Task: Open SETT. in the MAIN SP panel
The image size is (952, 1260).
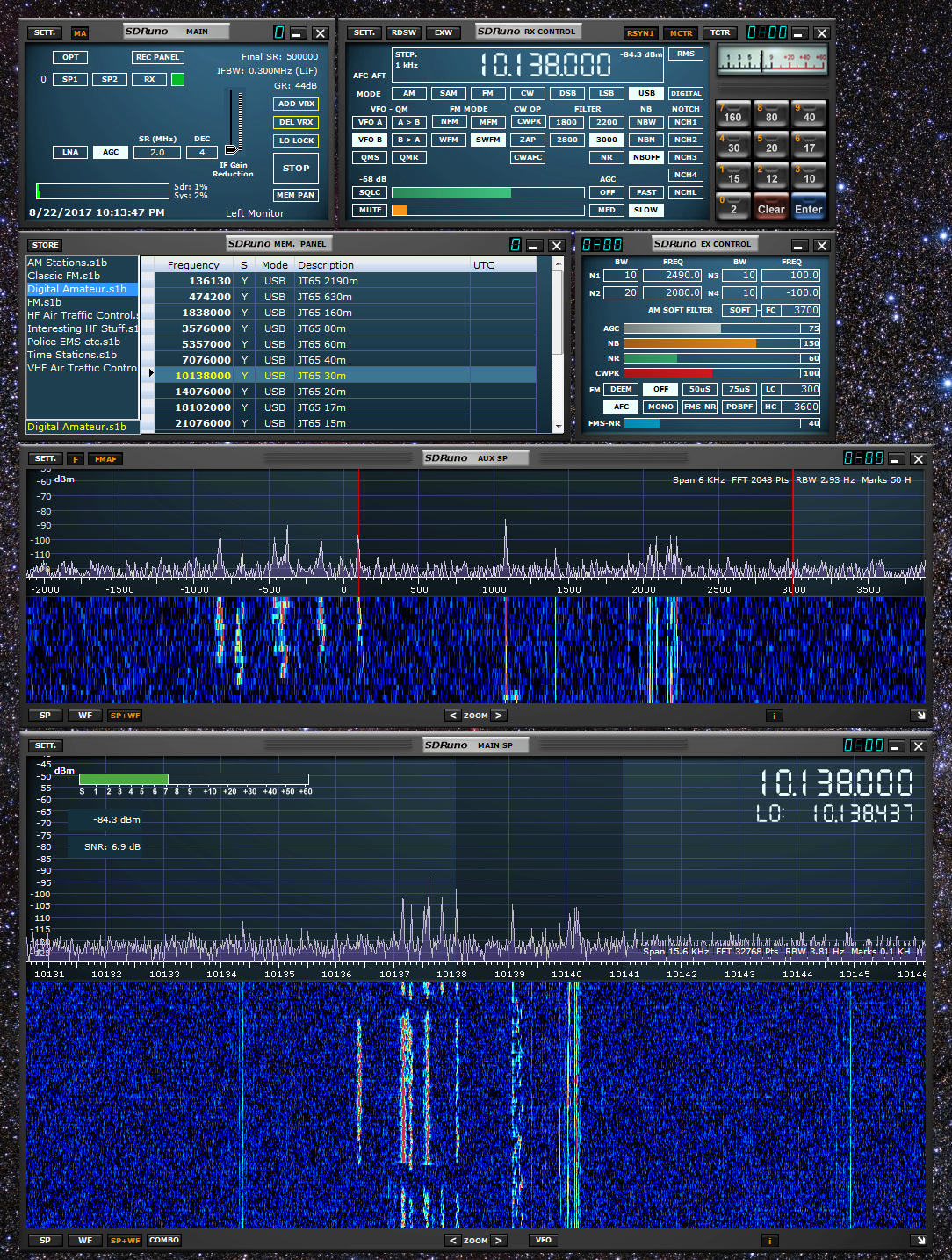Action: pos(45,746)
